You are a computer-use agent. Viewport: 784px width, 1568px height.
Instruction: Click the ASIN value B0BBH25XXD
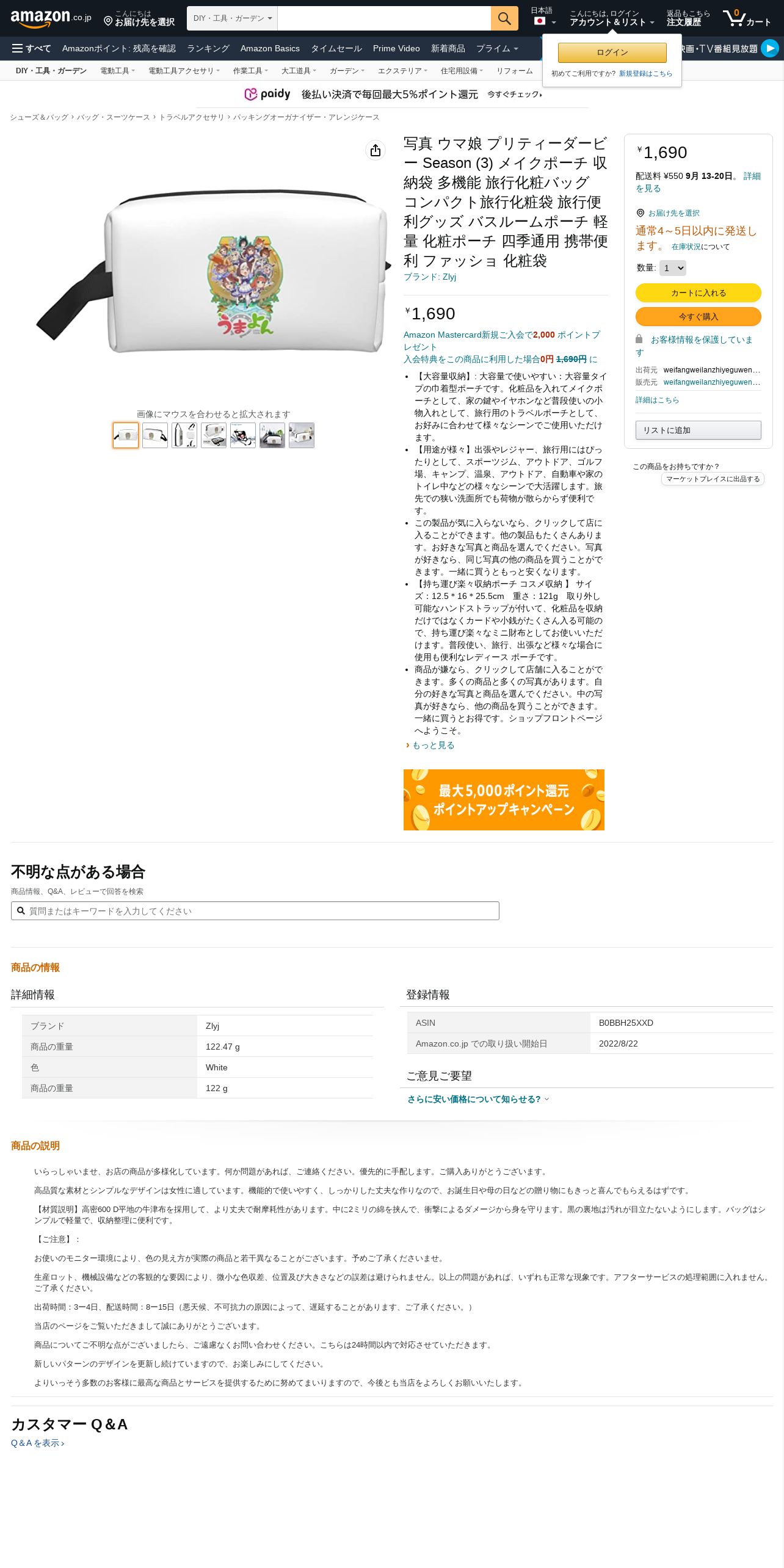point(626,1023)
